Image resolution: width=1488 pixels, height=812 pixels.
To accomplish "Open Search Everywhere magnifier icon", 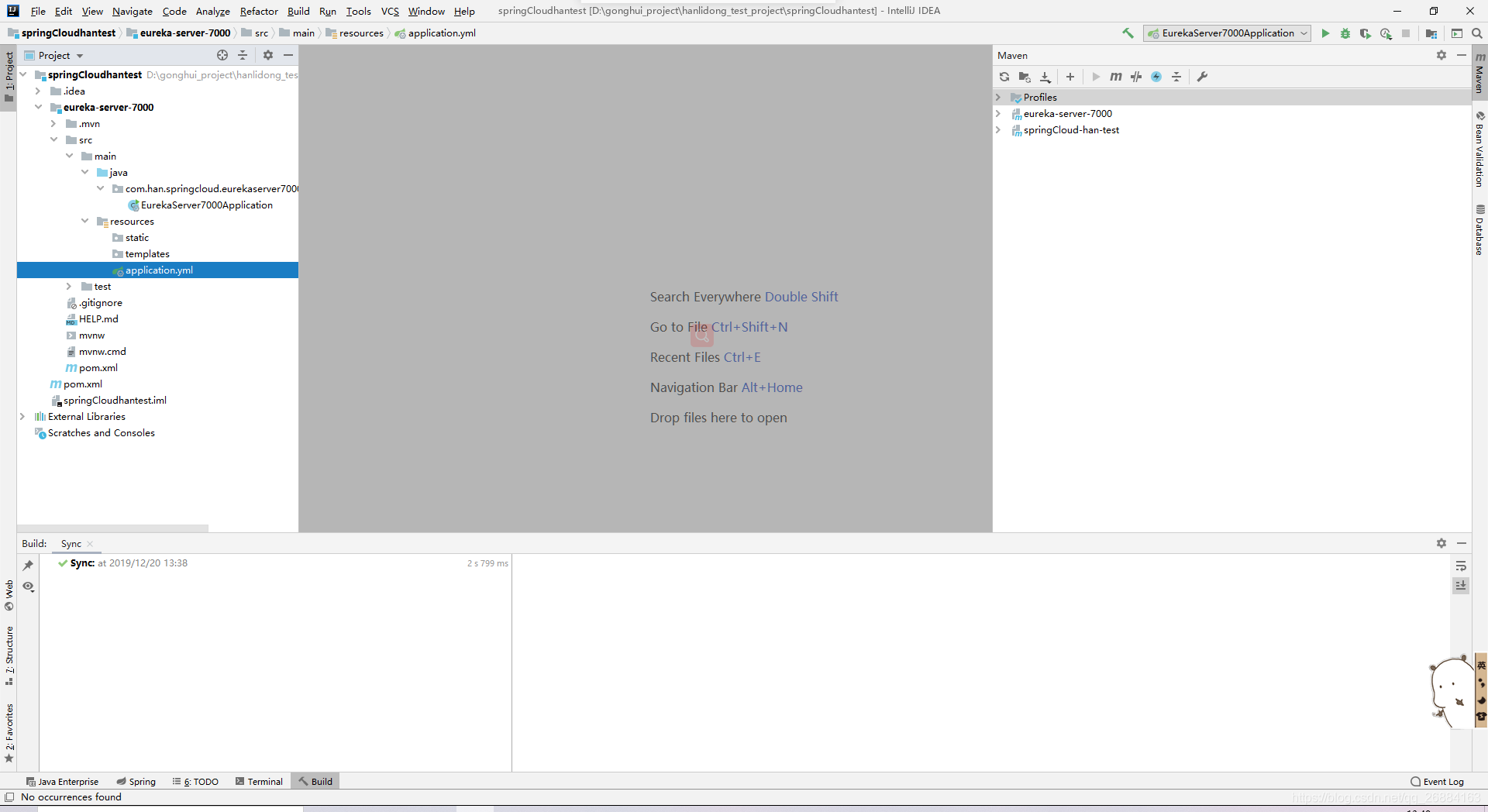I will coord(1477,33).
